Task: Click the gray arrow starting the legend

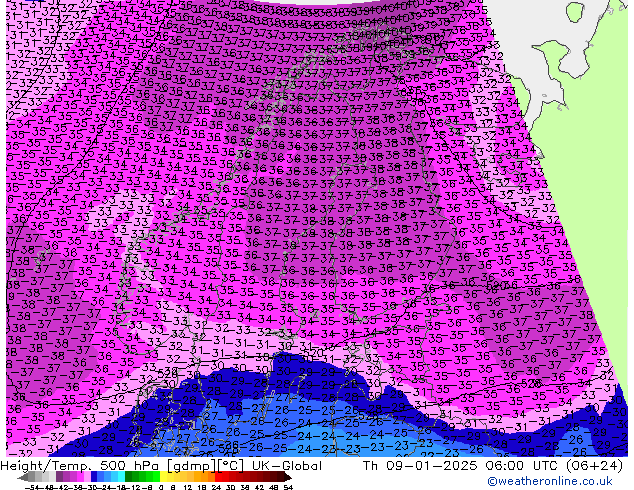Action: click(22, 477)
